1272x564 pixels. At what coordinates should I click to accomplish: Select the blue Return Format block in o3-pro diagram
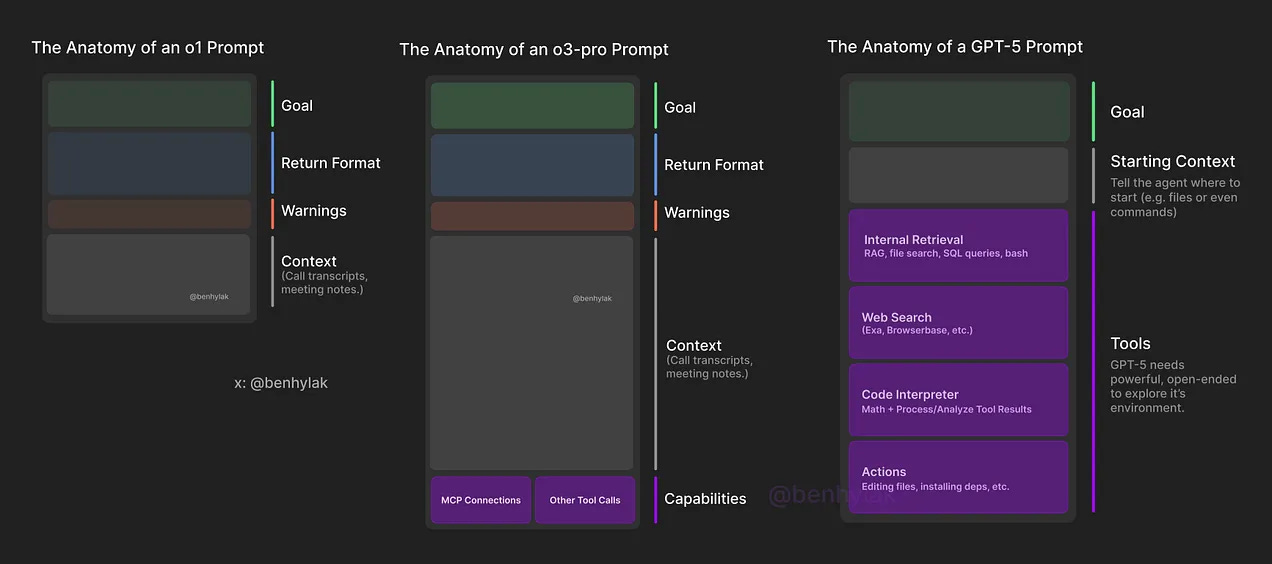pyautogui.click(x=533, y=165)
